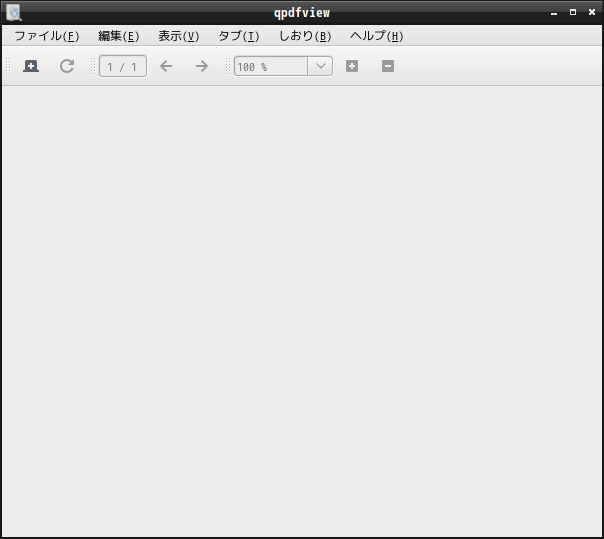
Task: Click the leftmost toolbar drag handle
Action: click(x=8, y=66)
